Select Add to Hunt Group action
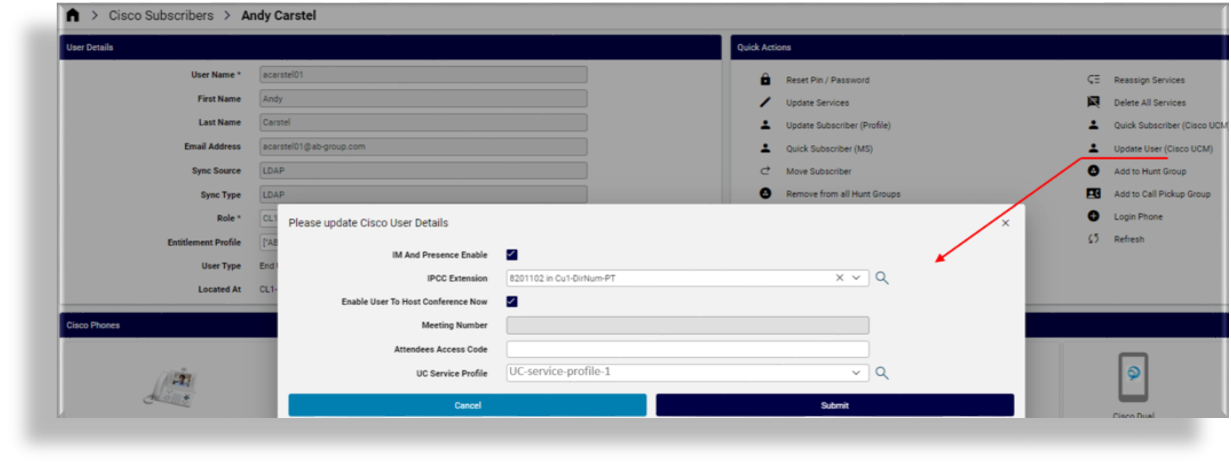Viewport: 1231px width, 469px height. pos(1150,171)
